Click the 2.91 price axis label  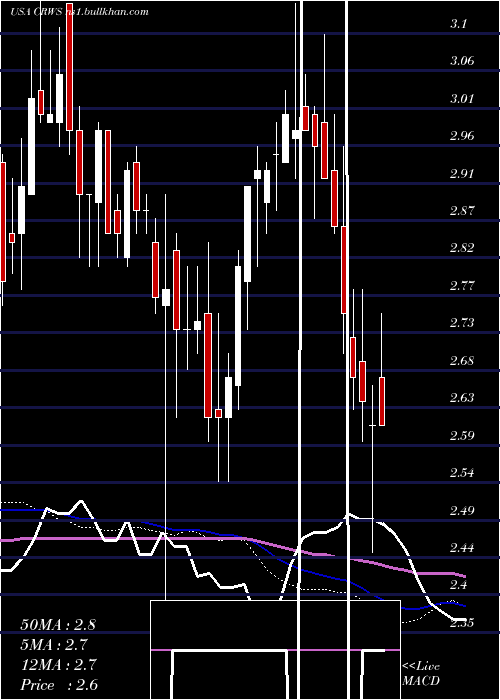[462, 174]
